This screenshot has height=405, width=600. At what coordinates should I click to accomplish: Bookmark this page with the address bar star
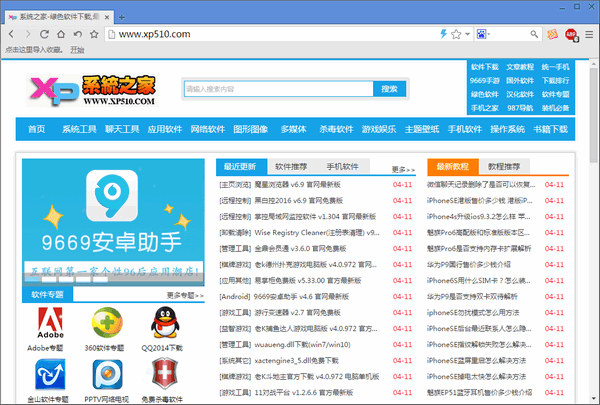pos(456,34)
